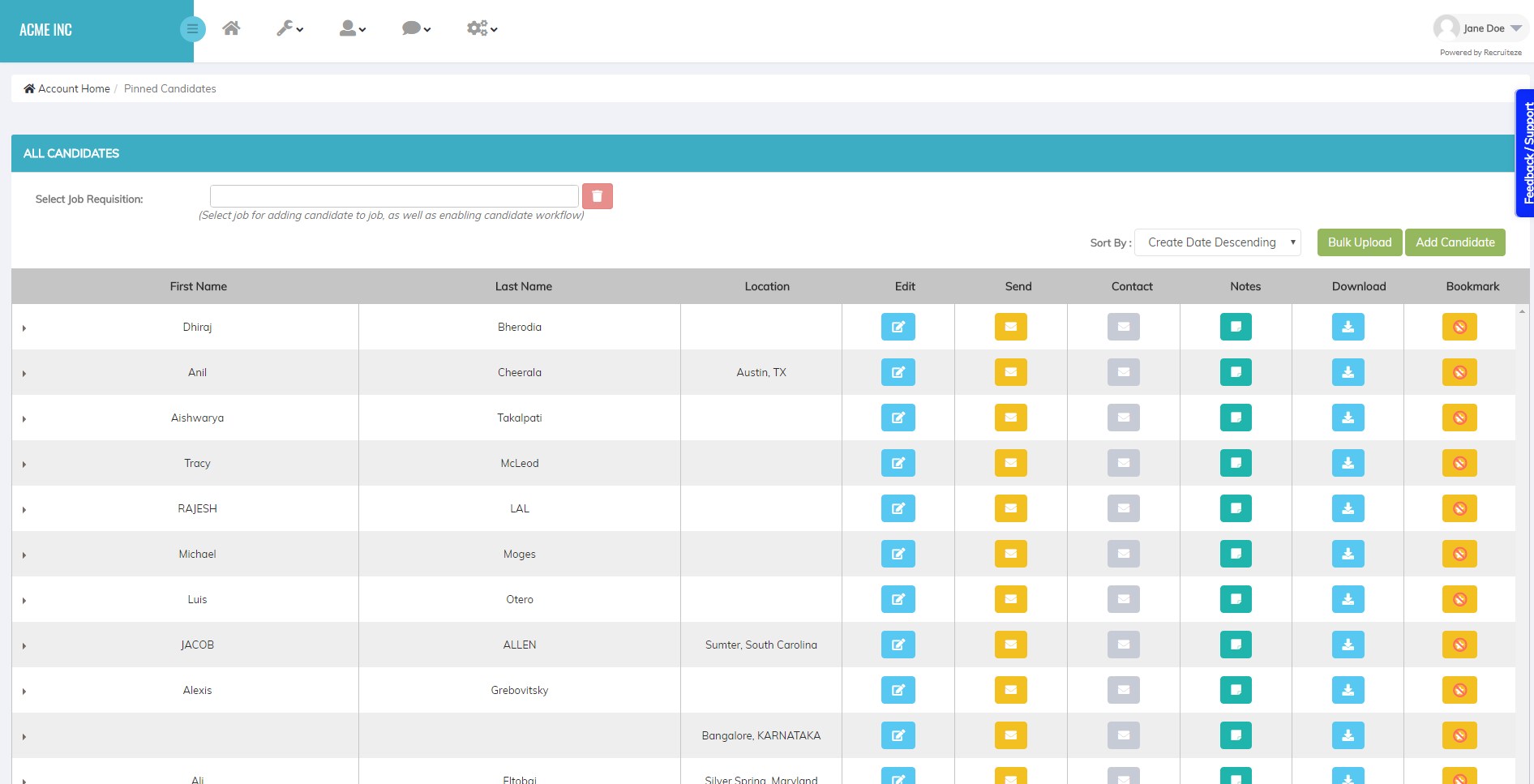Click the contact icon for Luis Otero

pyautogui.click(x=1123, y=599)
